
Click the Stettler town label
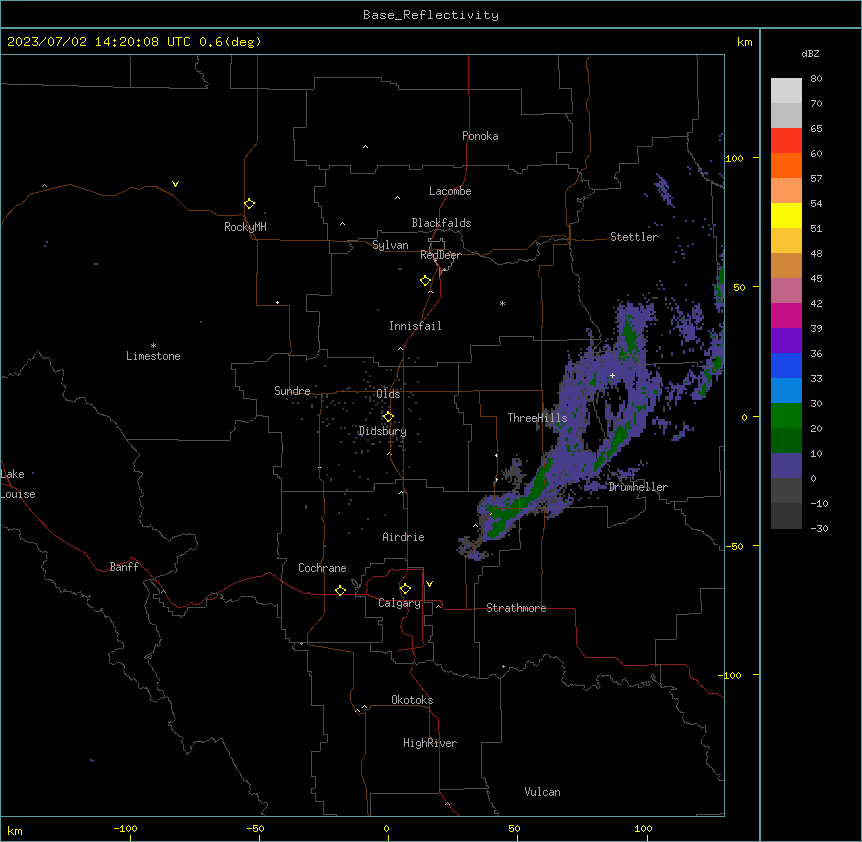tap(634, 237)
